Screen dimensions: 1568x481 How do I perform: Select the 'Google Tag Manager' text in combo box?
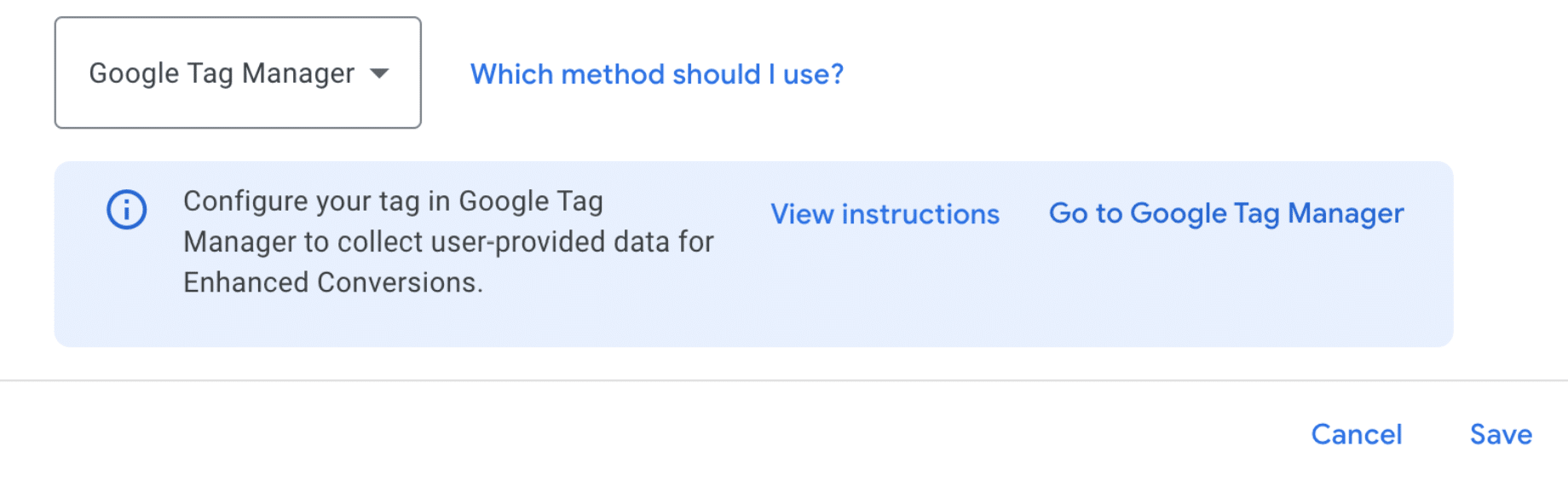tap(222, 73)
